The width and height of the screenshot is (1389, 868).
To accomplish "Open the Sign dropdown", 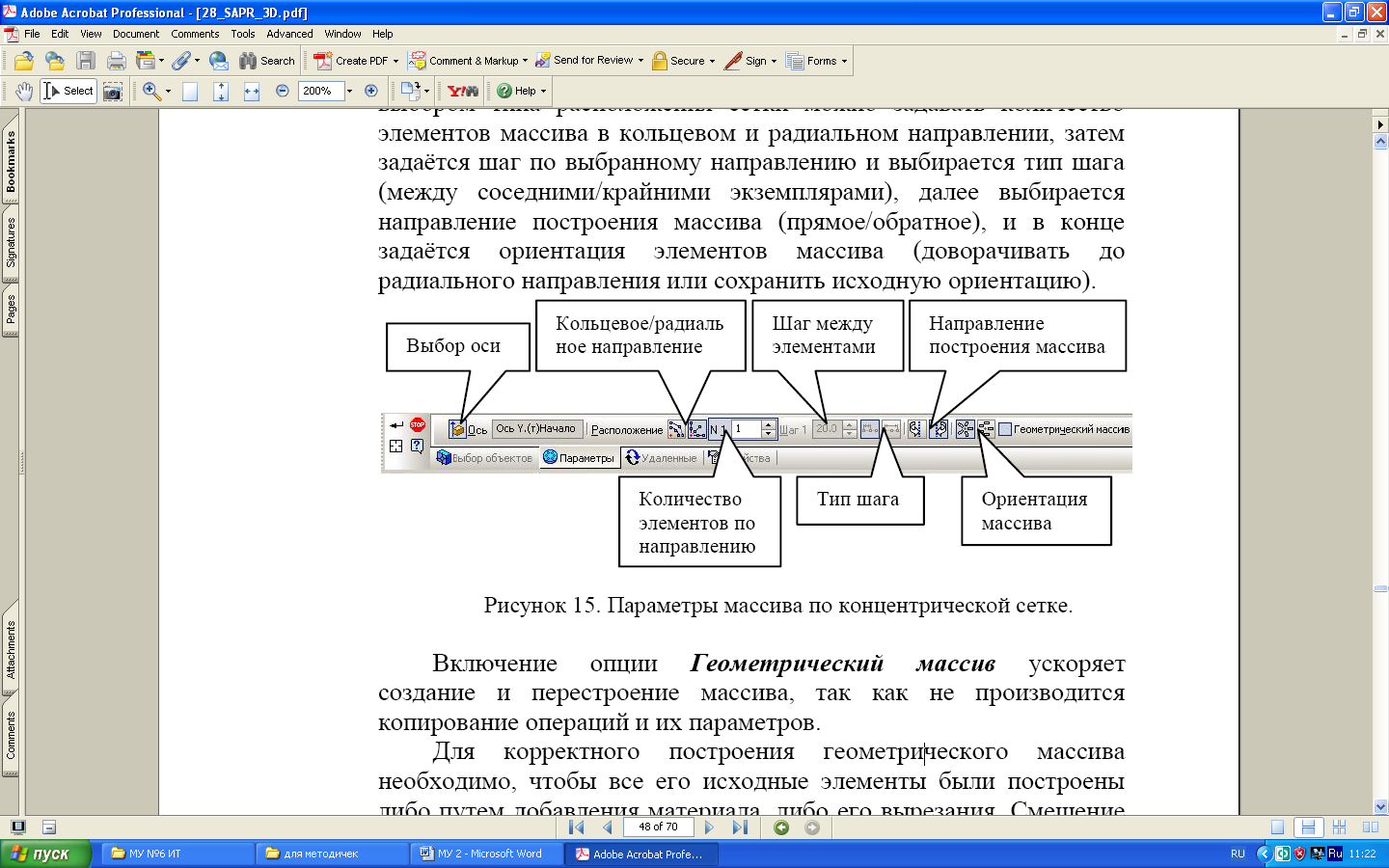I will point(750,61).
